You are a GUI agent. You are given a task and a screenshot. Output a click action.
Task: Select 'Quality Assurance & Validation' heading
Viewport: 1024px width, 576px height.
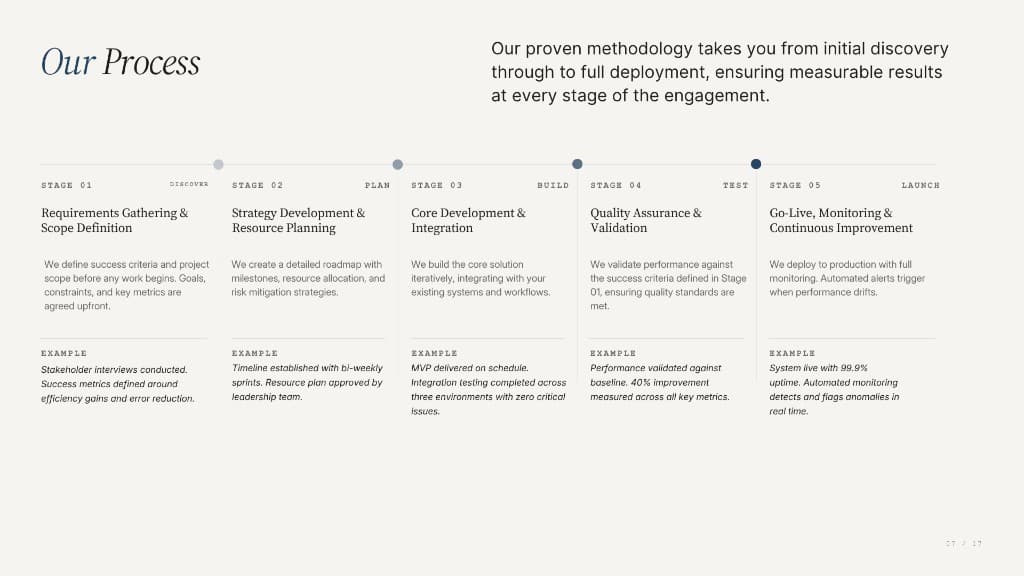645,221
